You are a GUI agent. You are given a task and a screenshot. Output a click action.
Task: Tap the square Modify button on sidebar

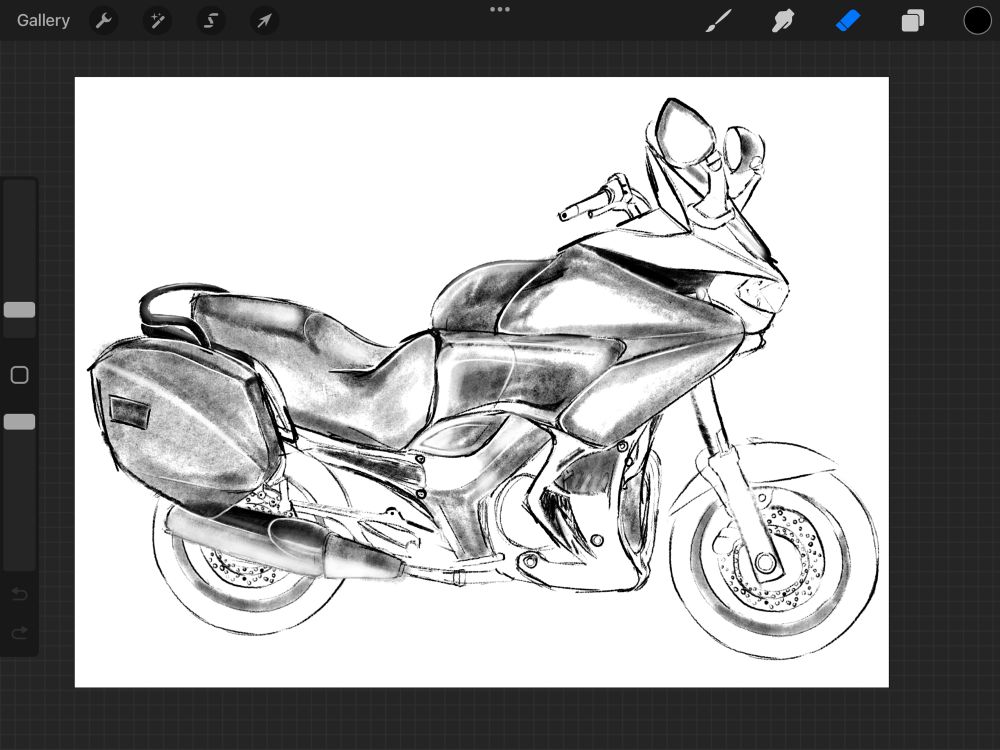19,375
